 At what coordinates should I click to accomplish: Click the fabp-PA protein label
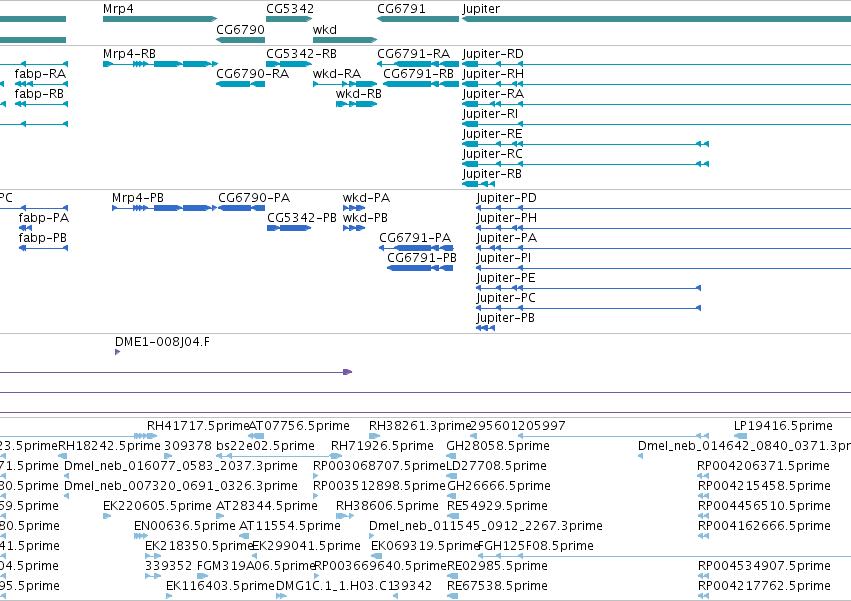(x=44, y=218)
